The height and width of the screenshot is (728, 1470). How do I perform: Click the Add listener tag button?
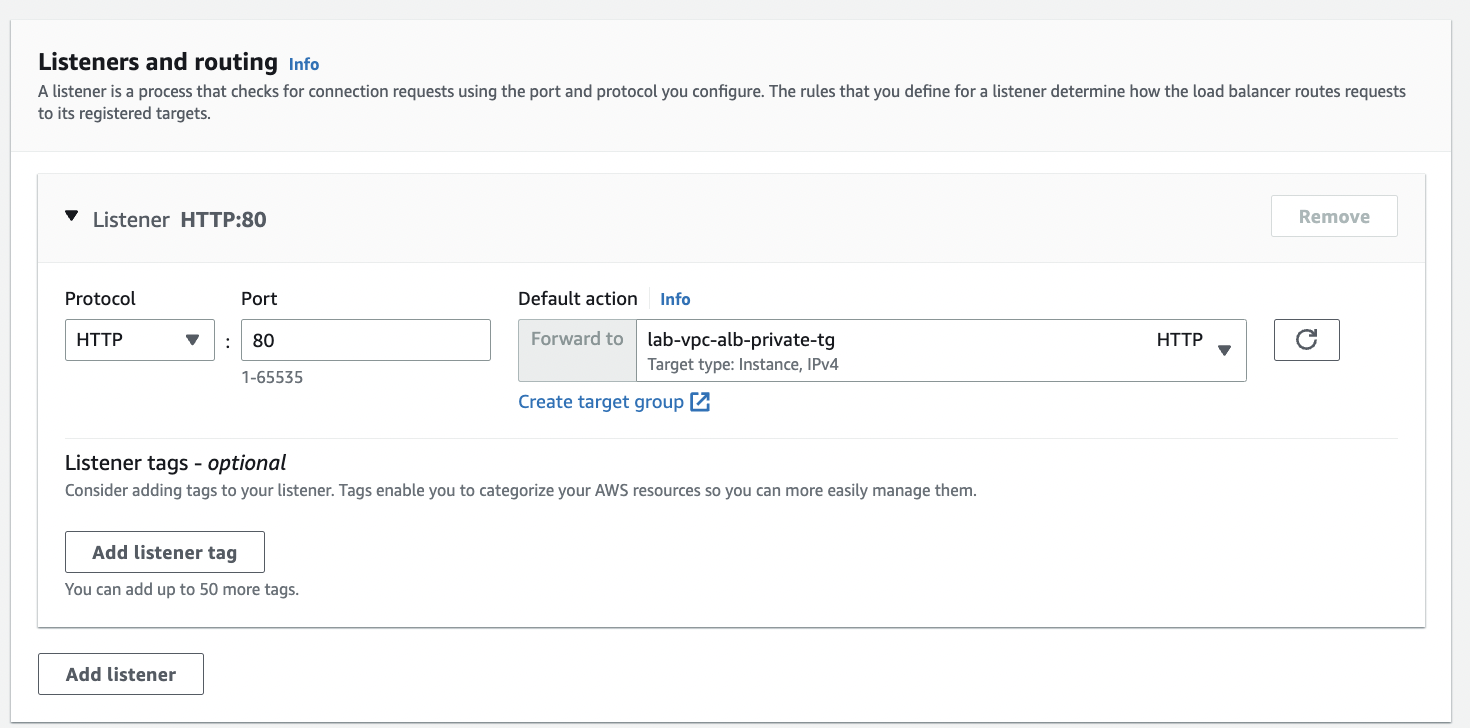pos(164,552)
